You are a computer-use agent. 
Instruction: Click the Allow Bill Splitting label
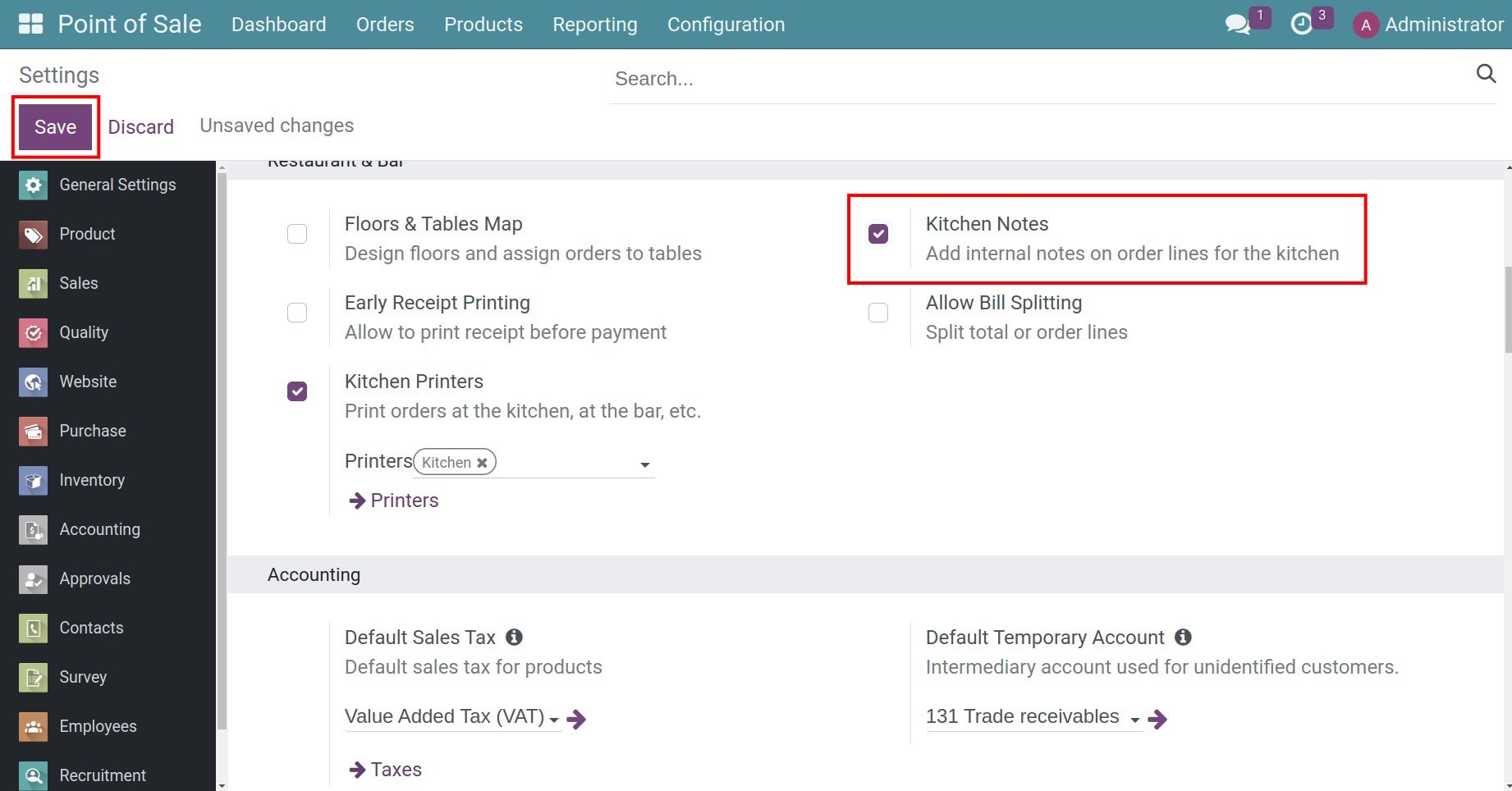tap(1004, 303)
